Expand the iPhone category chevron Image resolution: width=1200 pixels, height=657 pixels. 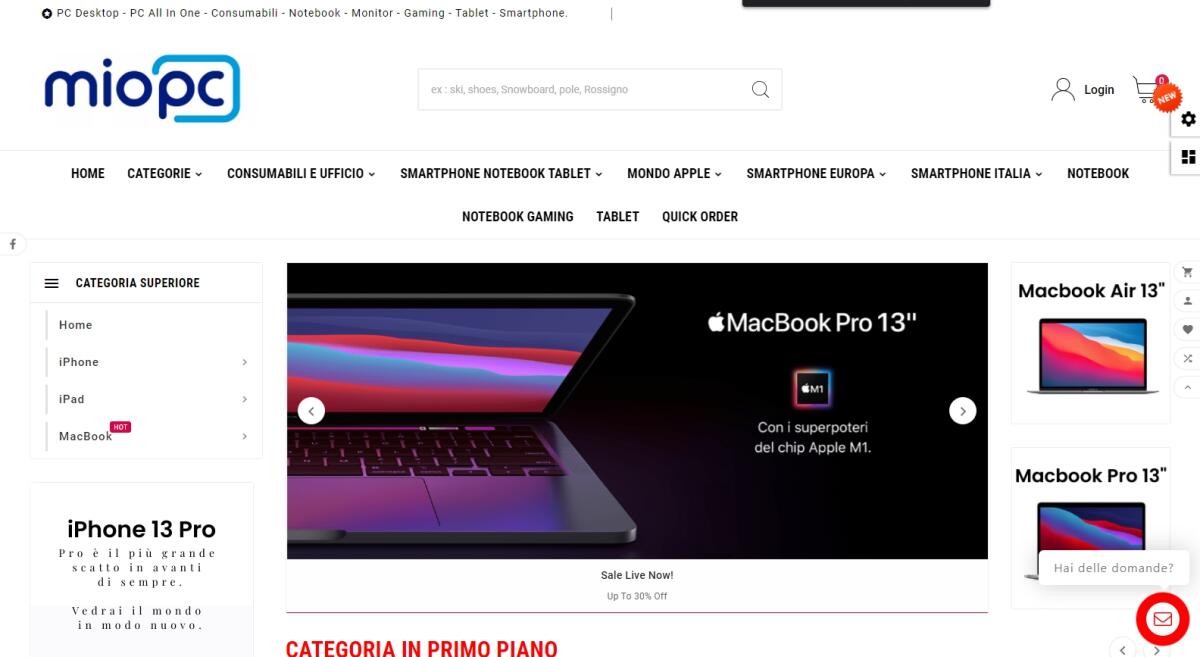coord(244,362)
